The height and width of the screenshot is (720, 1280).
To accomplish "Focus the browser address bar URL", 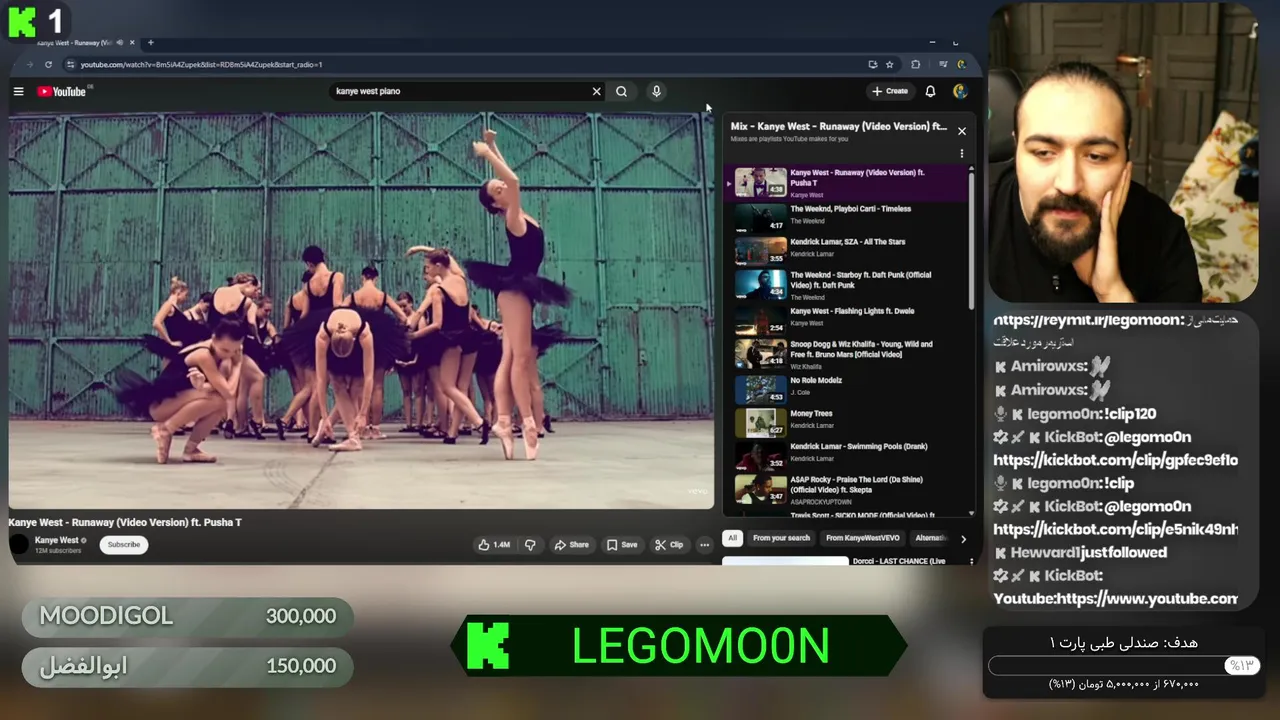I will 201,64.
